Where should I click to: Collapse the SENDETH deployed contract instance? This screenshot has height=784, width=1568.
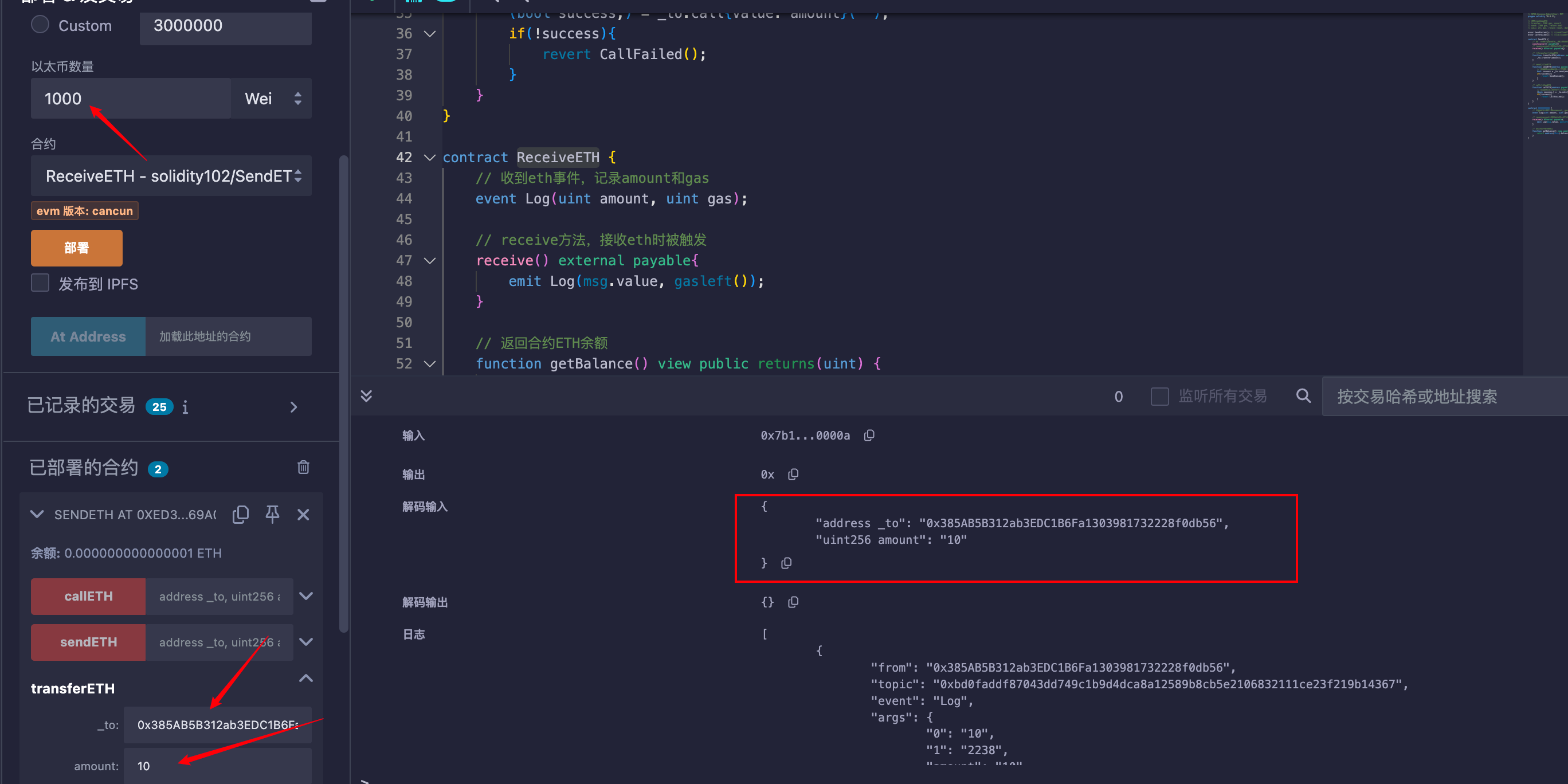click(x=37, y=514)
